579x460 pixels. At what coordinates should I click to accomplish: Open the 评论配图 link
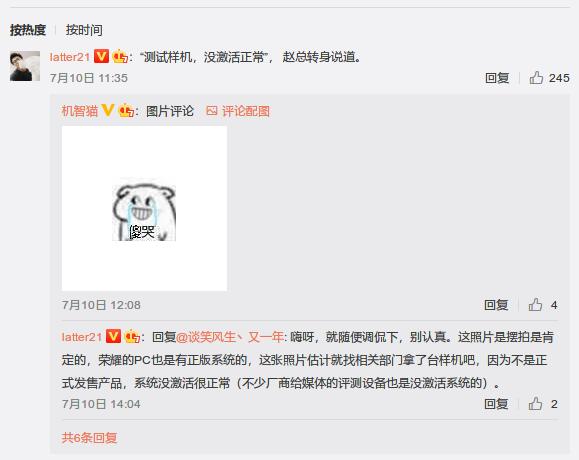246,111
